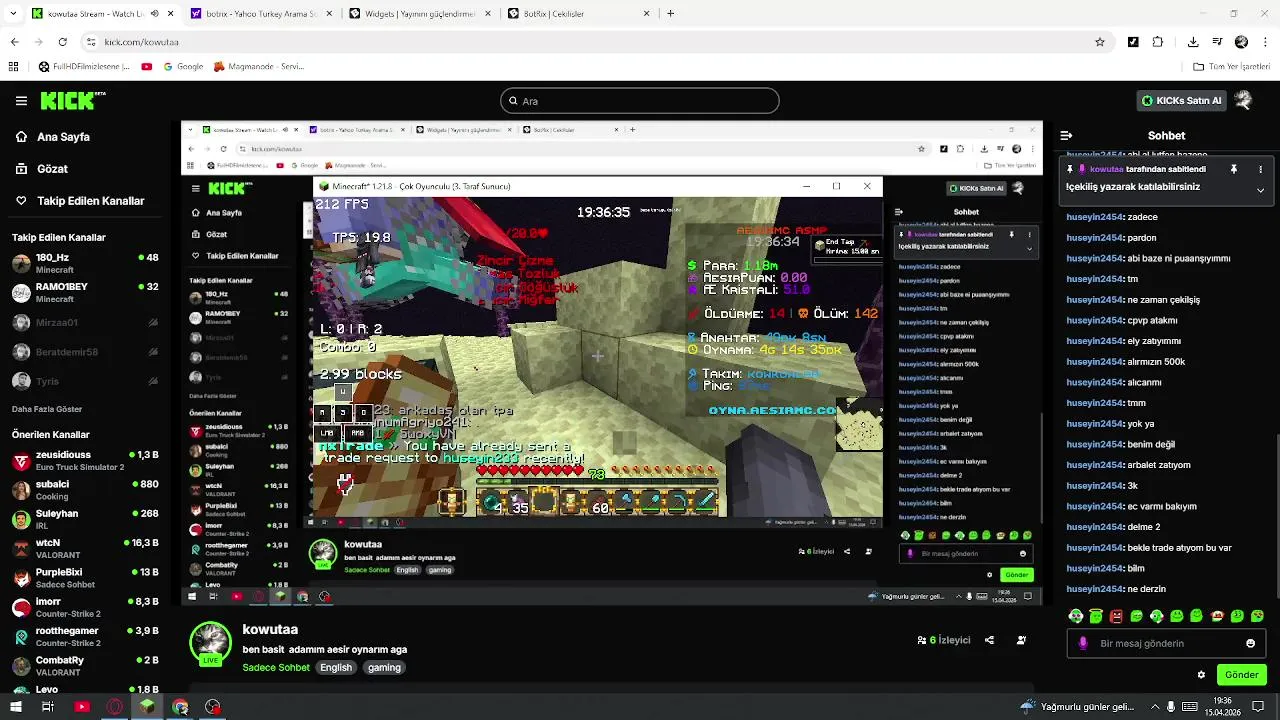Click the KICKs Satın Al button
Viewport: 1280px width, 720px height.
(x=1182, y=101)
